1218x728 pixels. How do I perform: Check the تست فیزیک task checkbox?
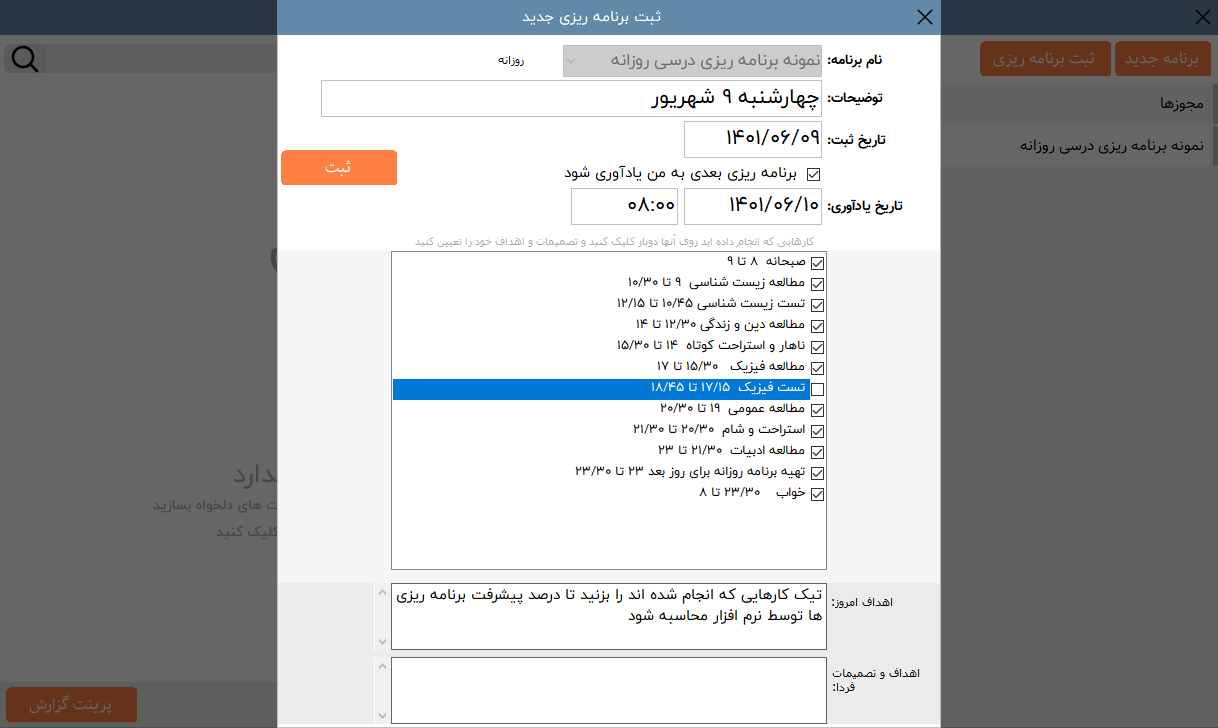pos(818,390)
